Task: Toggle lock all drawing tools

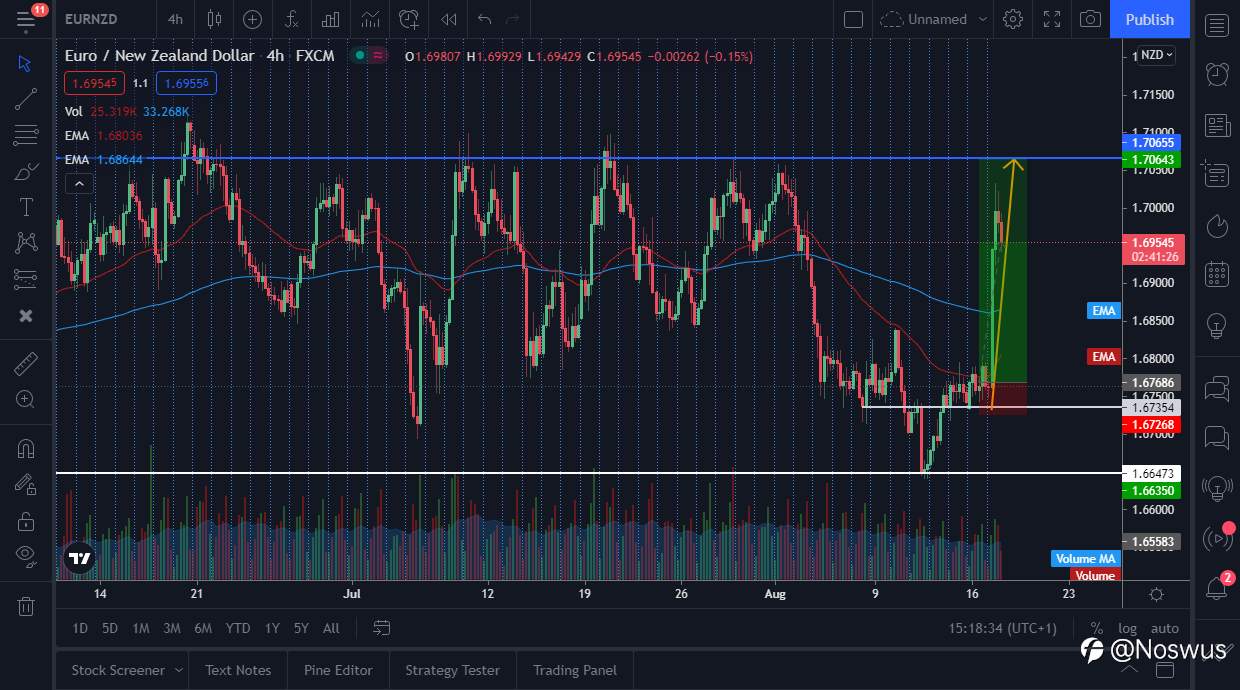Action: 26,521
